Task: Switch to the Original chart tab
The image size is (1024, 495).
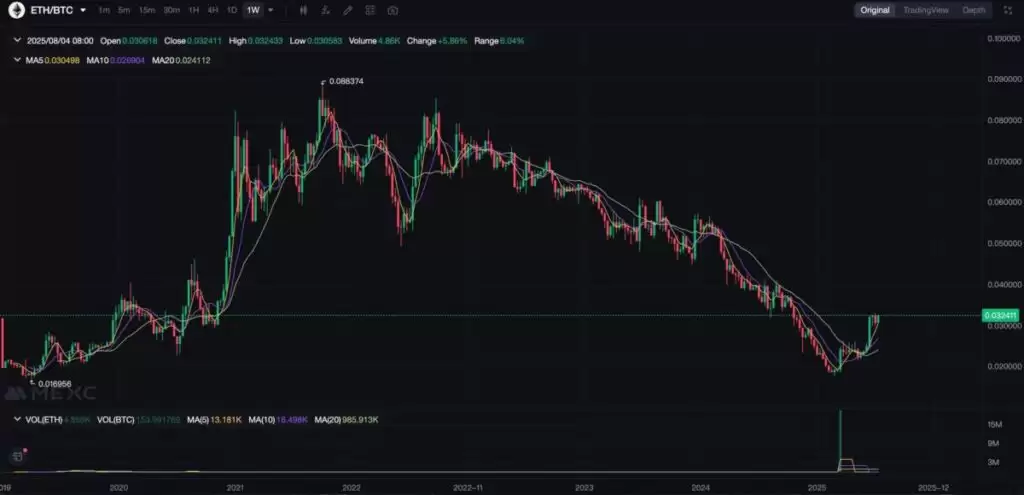Action: (874, 10)
